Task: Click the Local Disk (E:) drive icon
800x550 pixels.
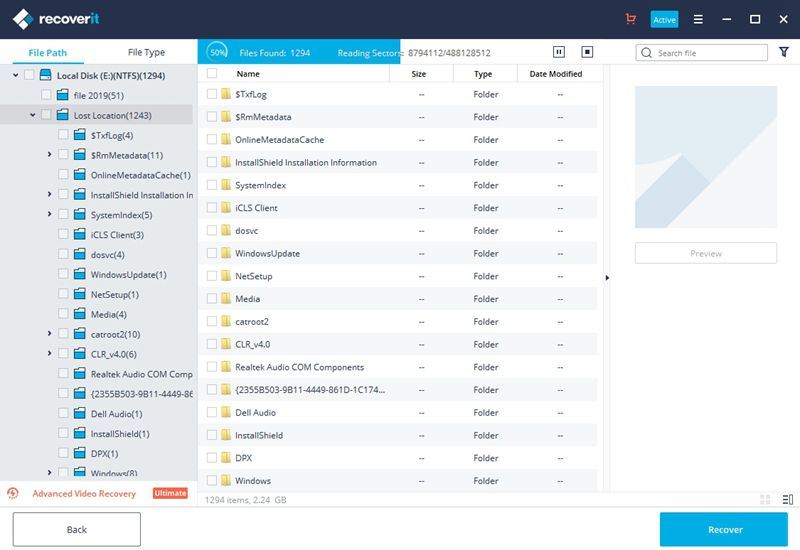Action: (45, 75)
